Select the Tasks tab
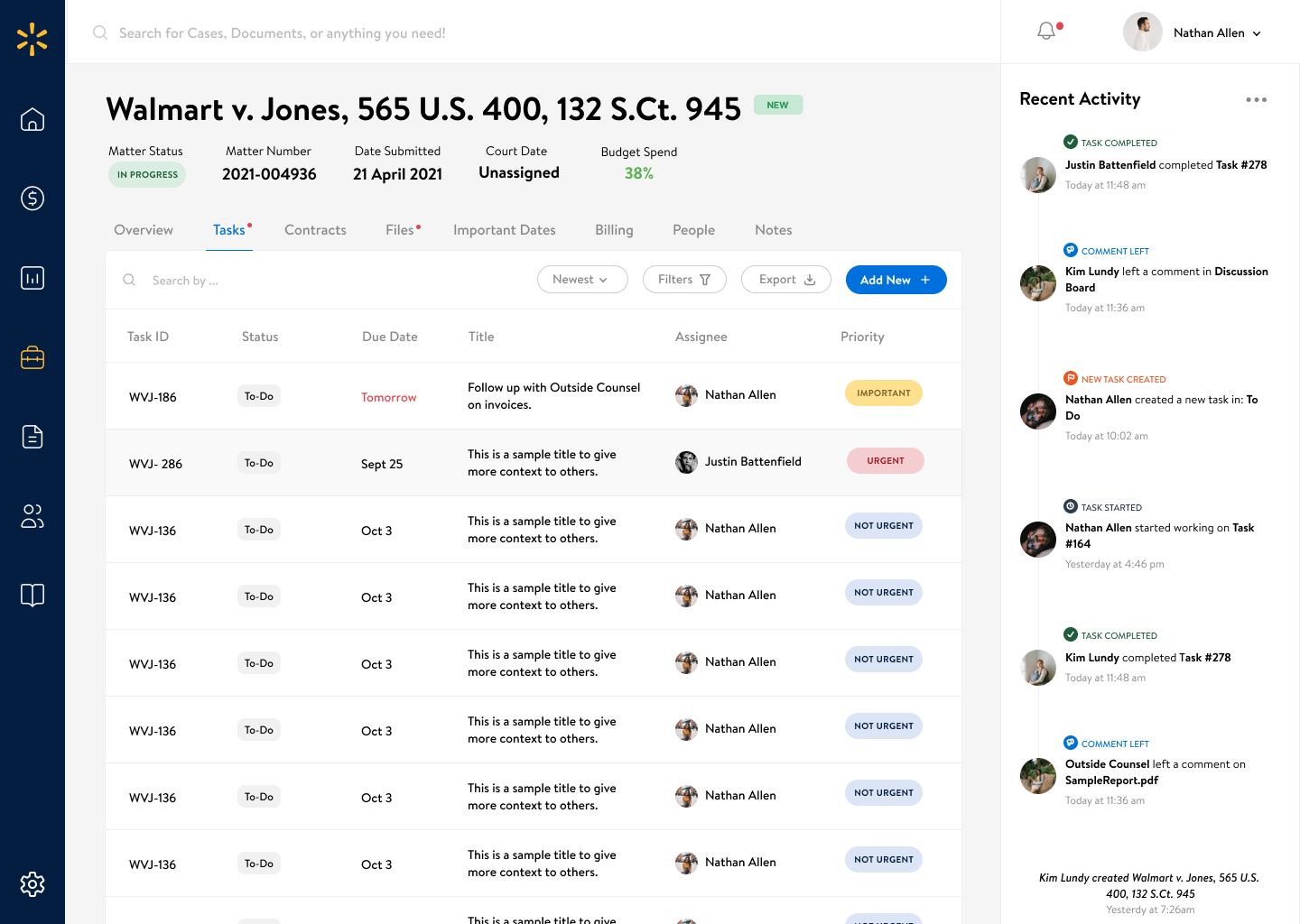Viewport: 1300px width, 924px height. [229, 230]
